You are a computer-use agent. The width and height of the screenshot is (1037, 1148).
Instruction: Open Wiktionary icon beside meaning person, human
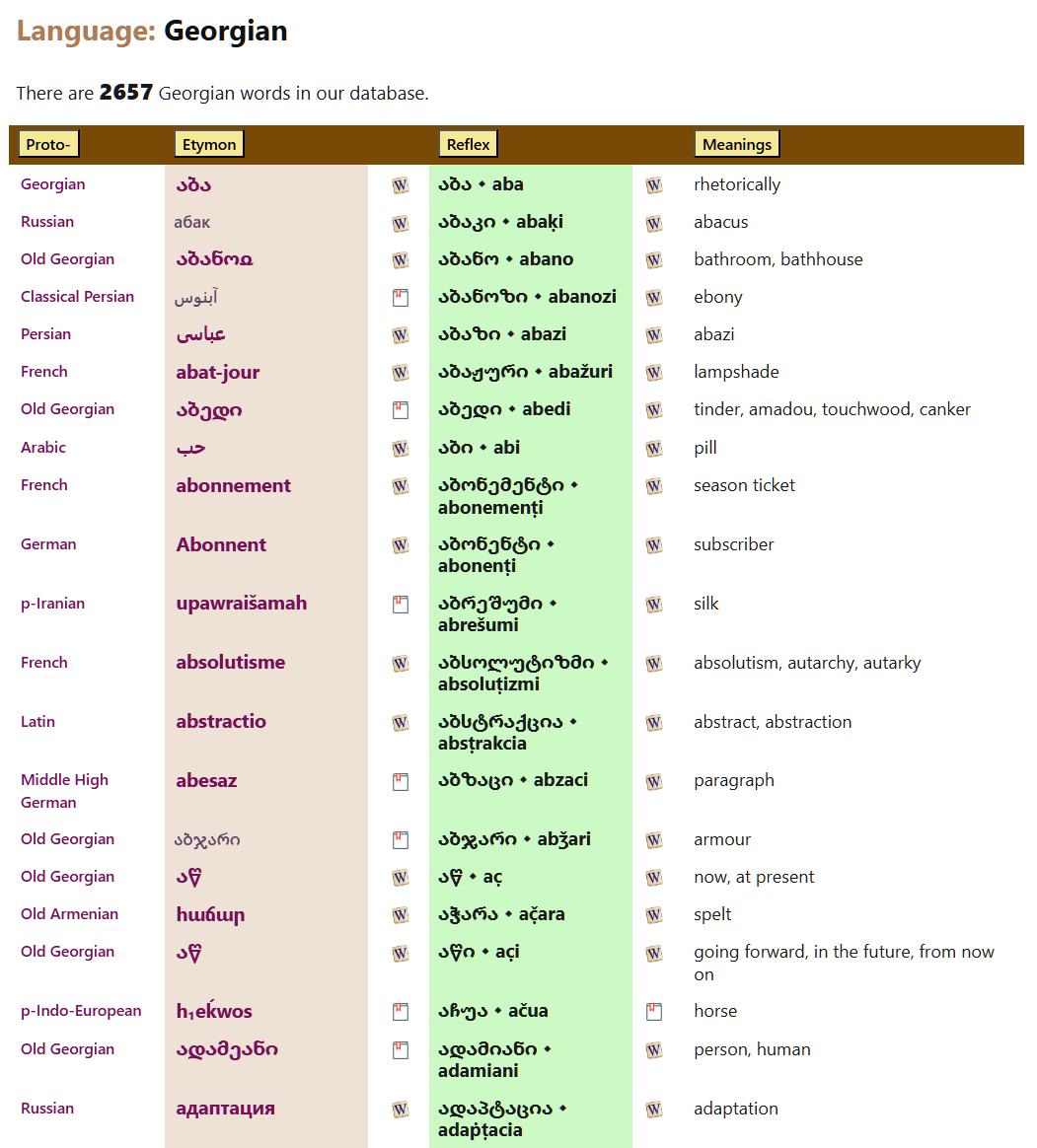point(654,1050)
